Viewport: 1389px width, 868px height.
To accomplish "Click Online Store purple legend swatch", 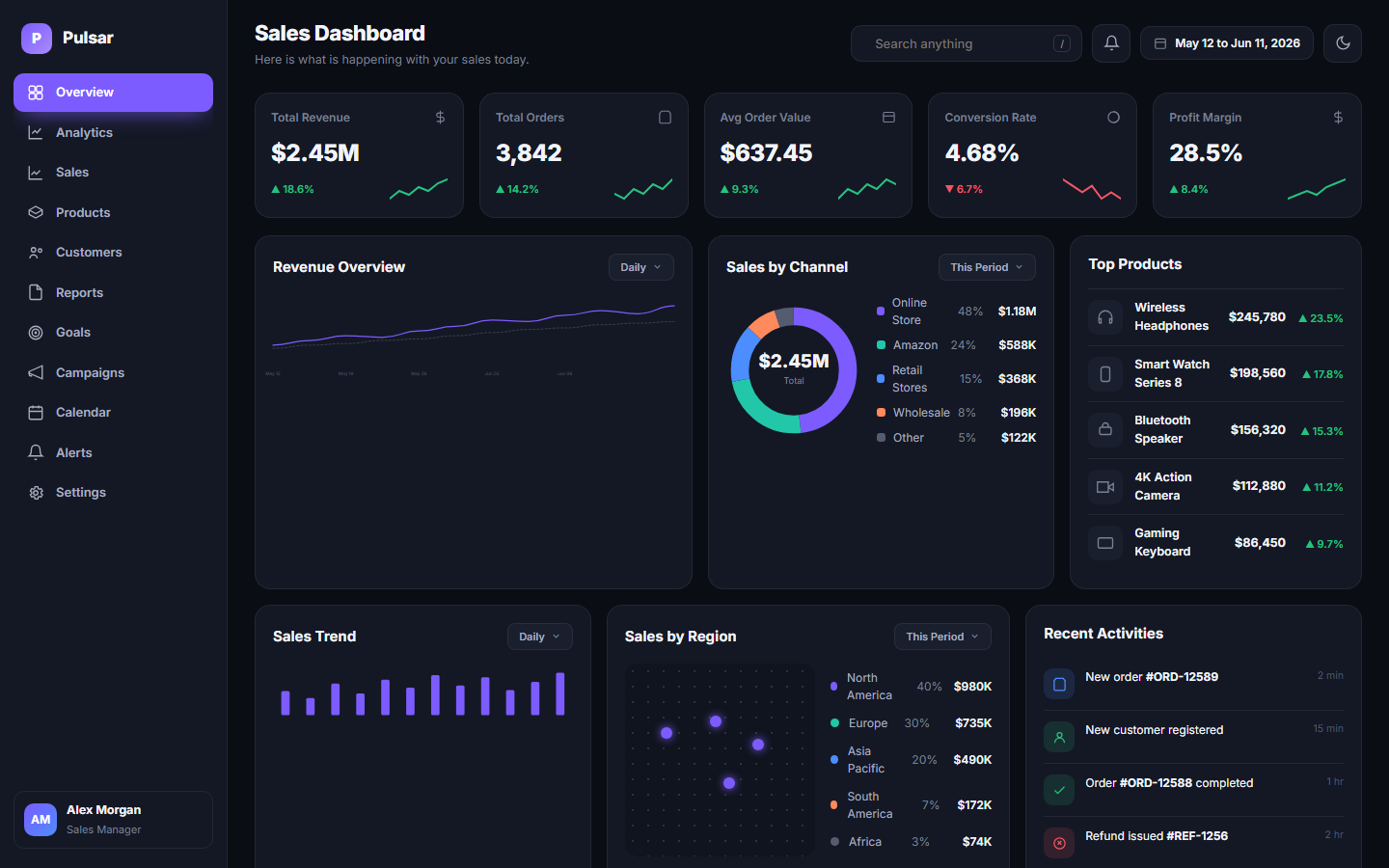I will click(x=881, y=312).
